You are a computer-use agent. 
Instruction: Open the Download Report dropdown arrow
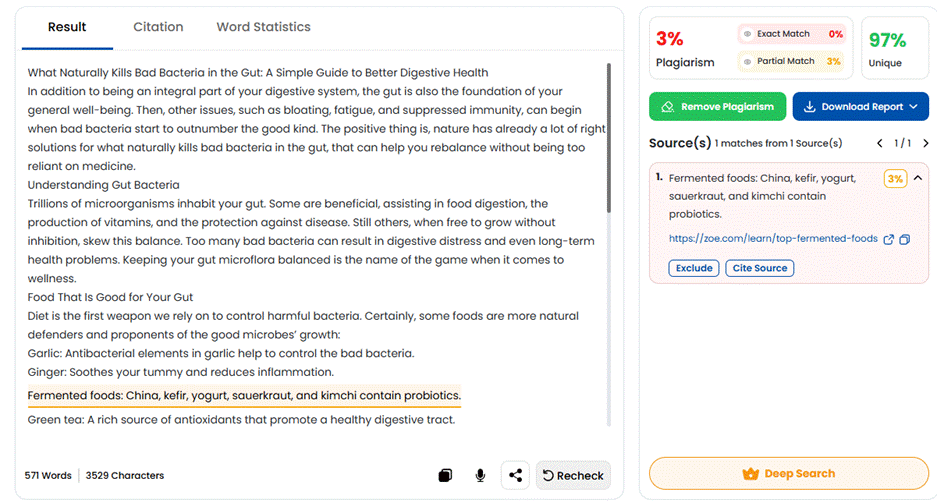(913, 107)
